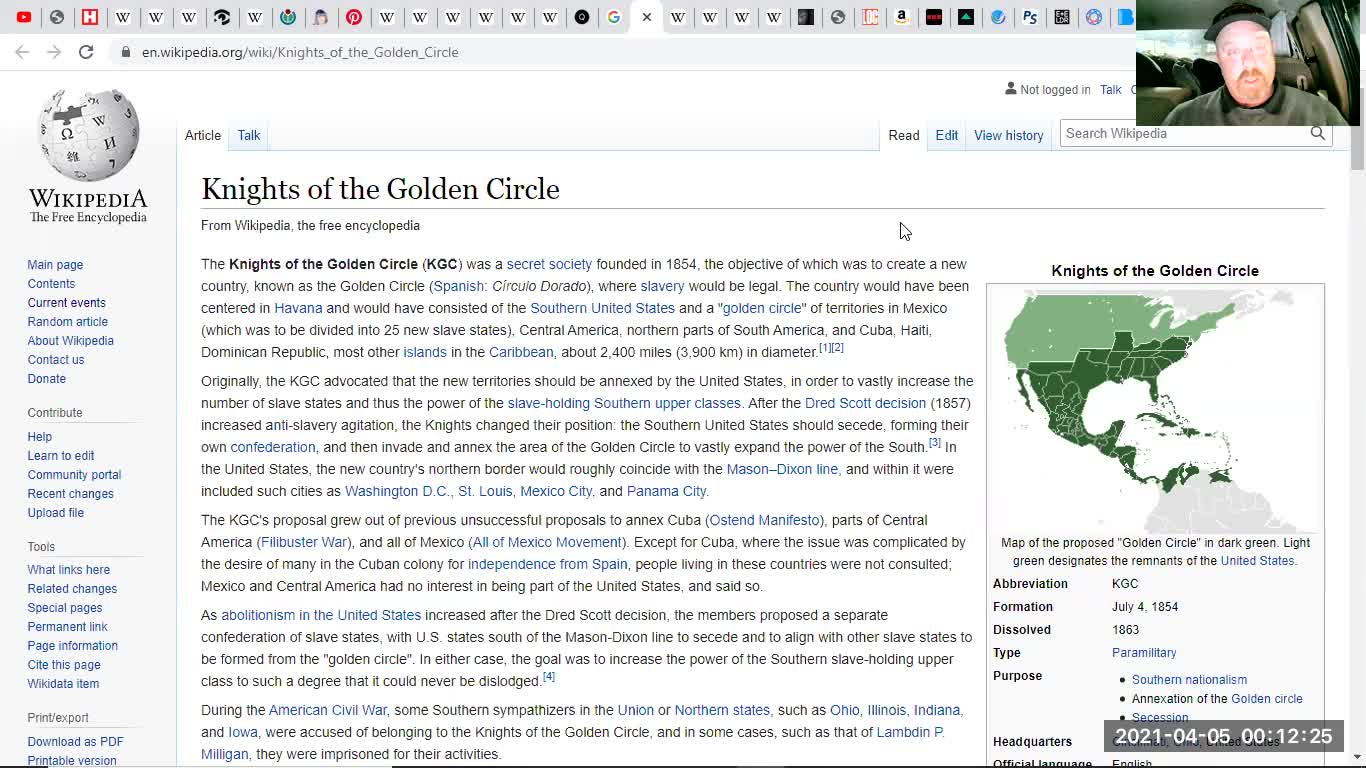Image resolution: width=1366 pixels, height=768 pixels.
Task: Follow the Dred Scott decision link
Action: click(x=865, y=403)
